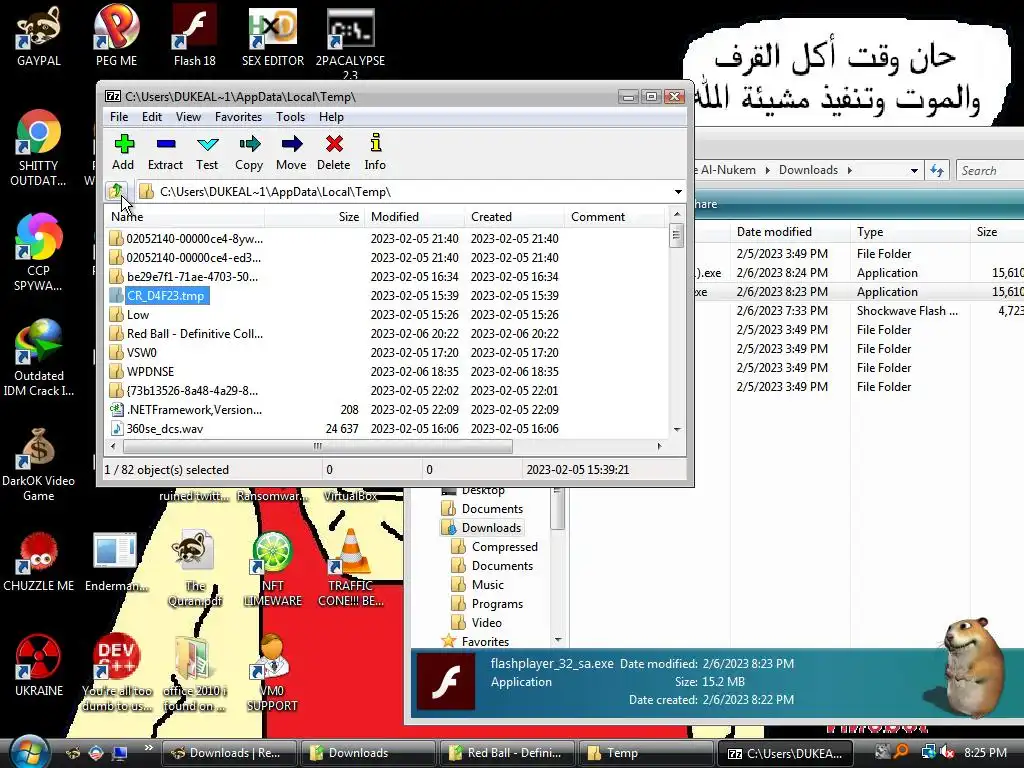Open the VM0 SUPPORT desktop icon

272,673
